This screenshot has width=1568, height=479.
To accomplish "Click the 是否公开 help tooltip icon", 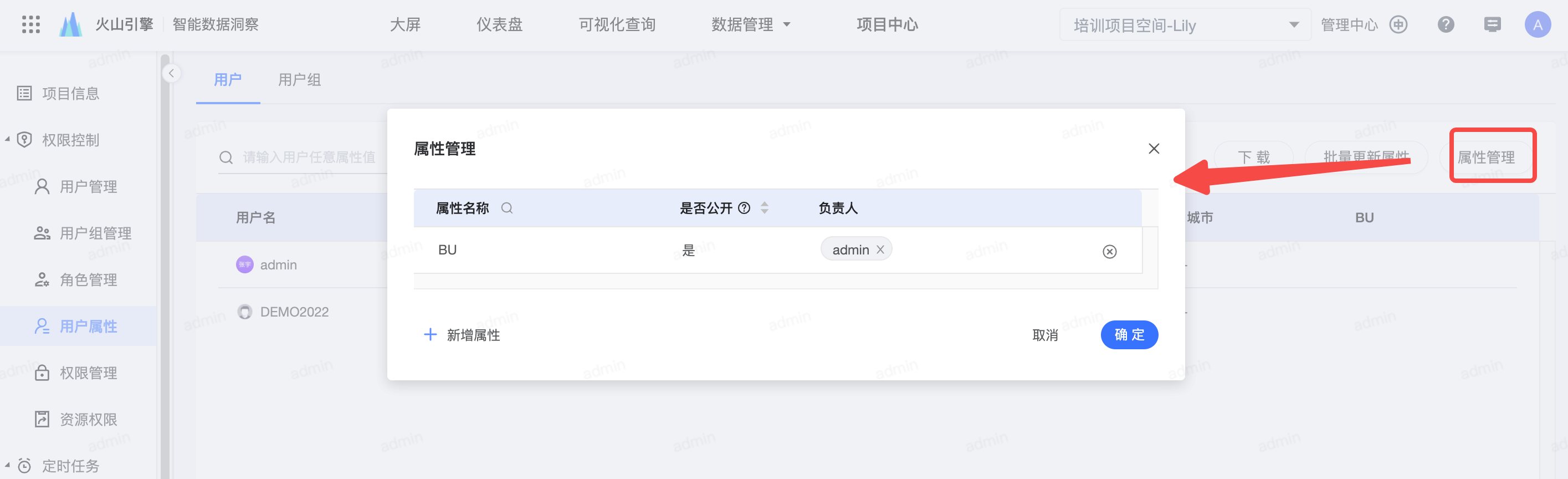I will [744, 208].
